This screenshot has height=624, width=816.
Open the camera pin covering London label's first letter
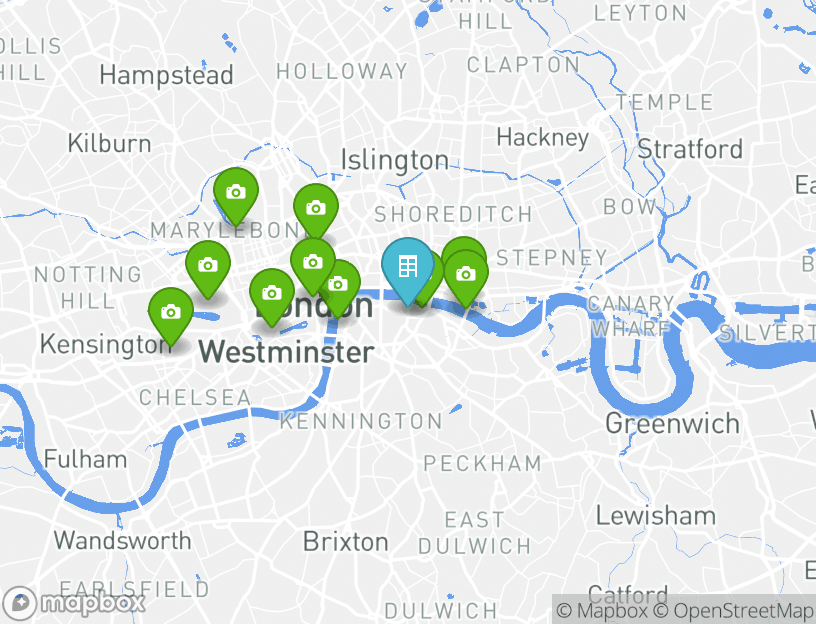pos(272,295)
